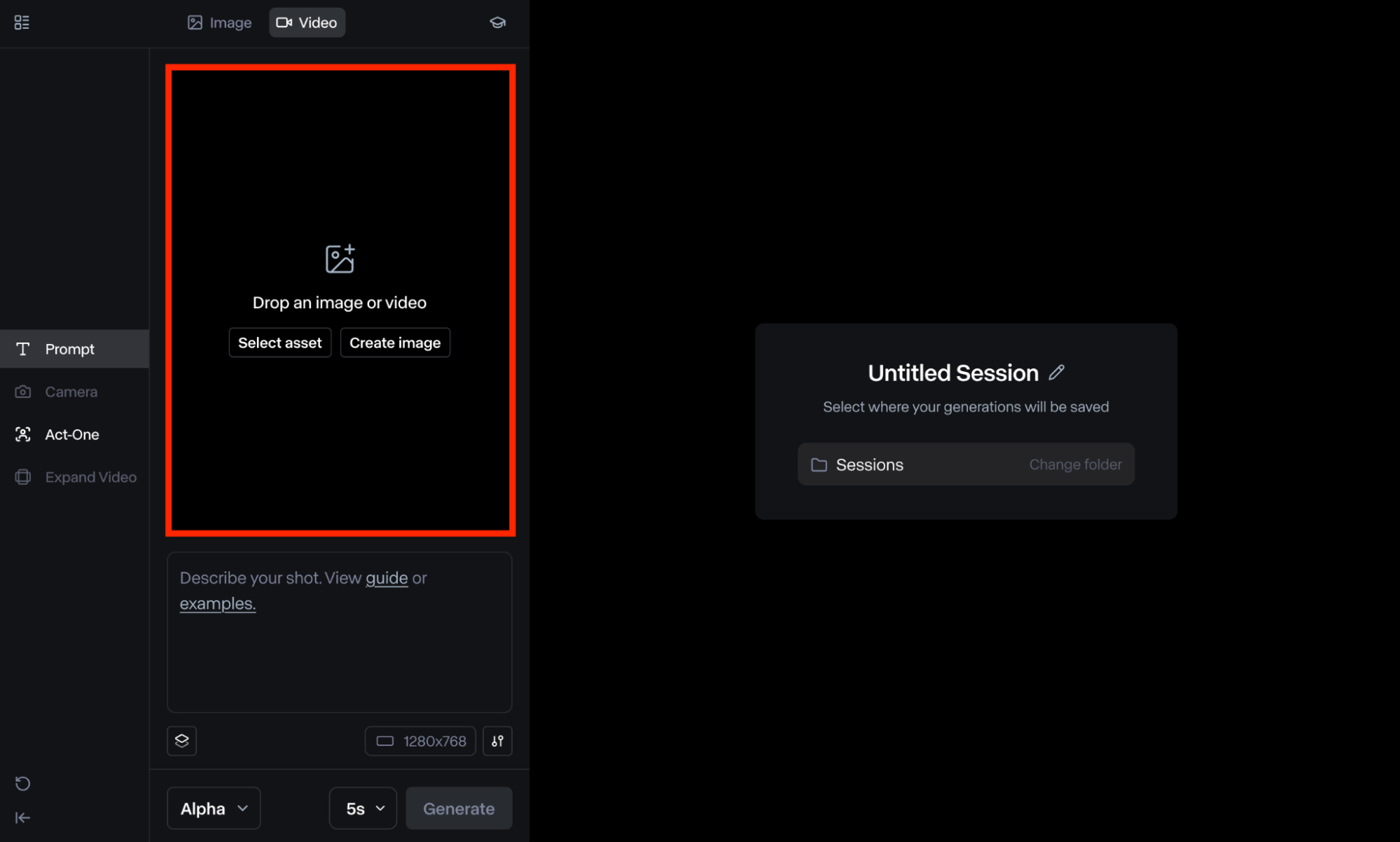This screenshot has height=842, width=1400.
Task: Select the Prompt sidebar item
Action: point(74,349)
